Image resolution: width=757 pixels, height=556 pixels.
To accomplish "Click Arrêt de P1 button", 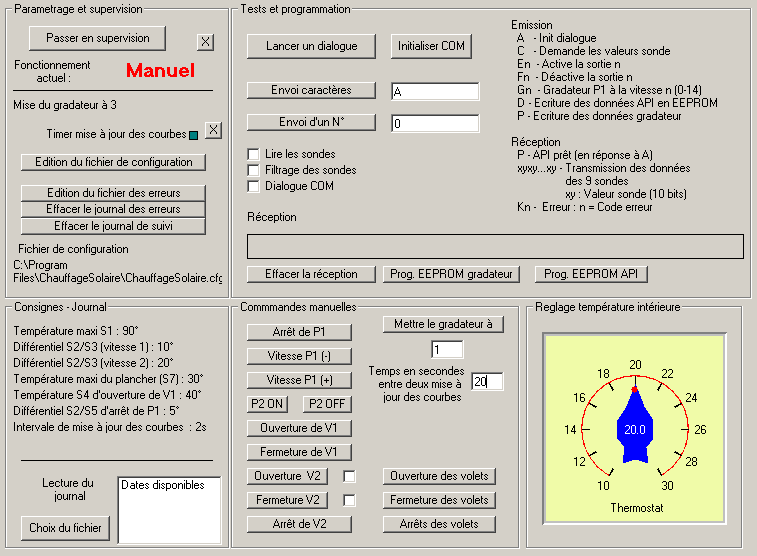I will click(x=299, y=332).
